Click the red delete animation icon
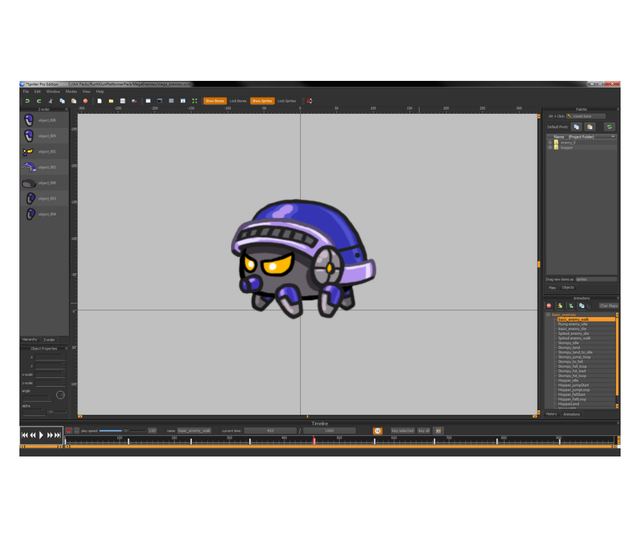Image resolution: width=640 pixels, height=538 pixels. 549,306
